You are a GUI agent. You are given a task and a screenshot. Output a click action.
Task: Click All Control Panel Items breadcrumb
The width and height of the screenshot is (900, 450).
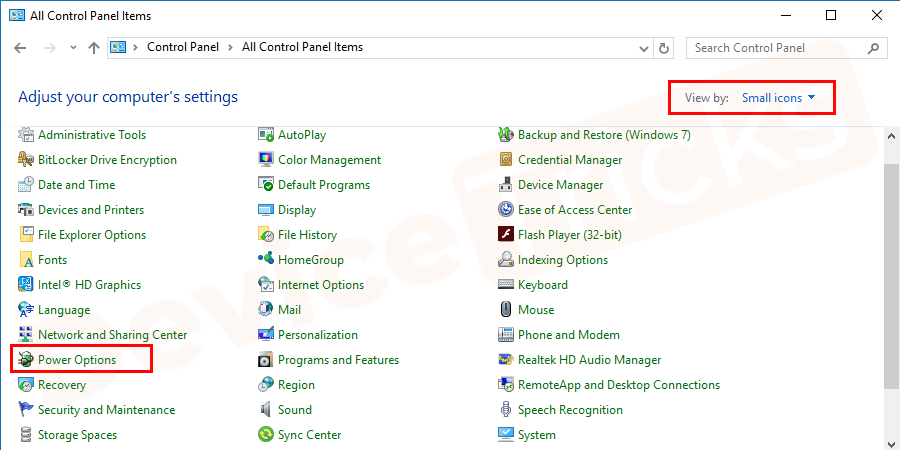pos(302,47)
